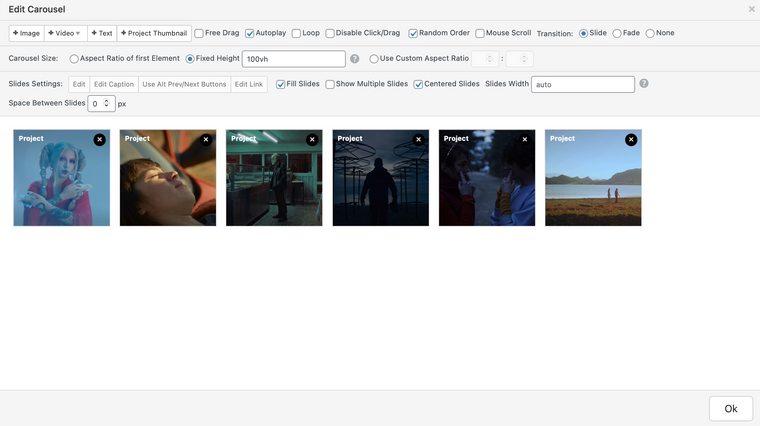Select Fade transition radio button
The width and height of the screenshot is (760, 426).
pyautogui.click(x=617, y=33)
